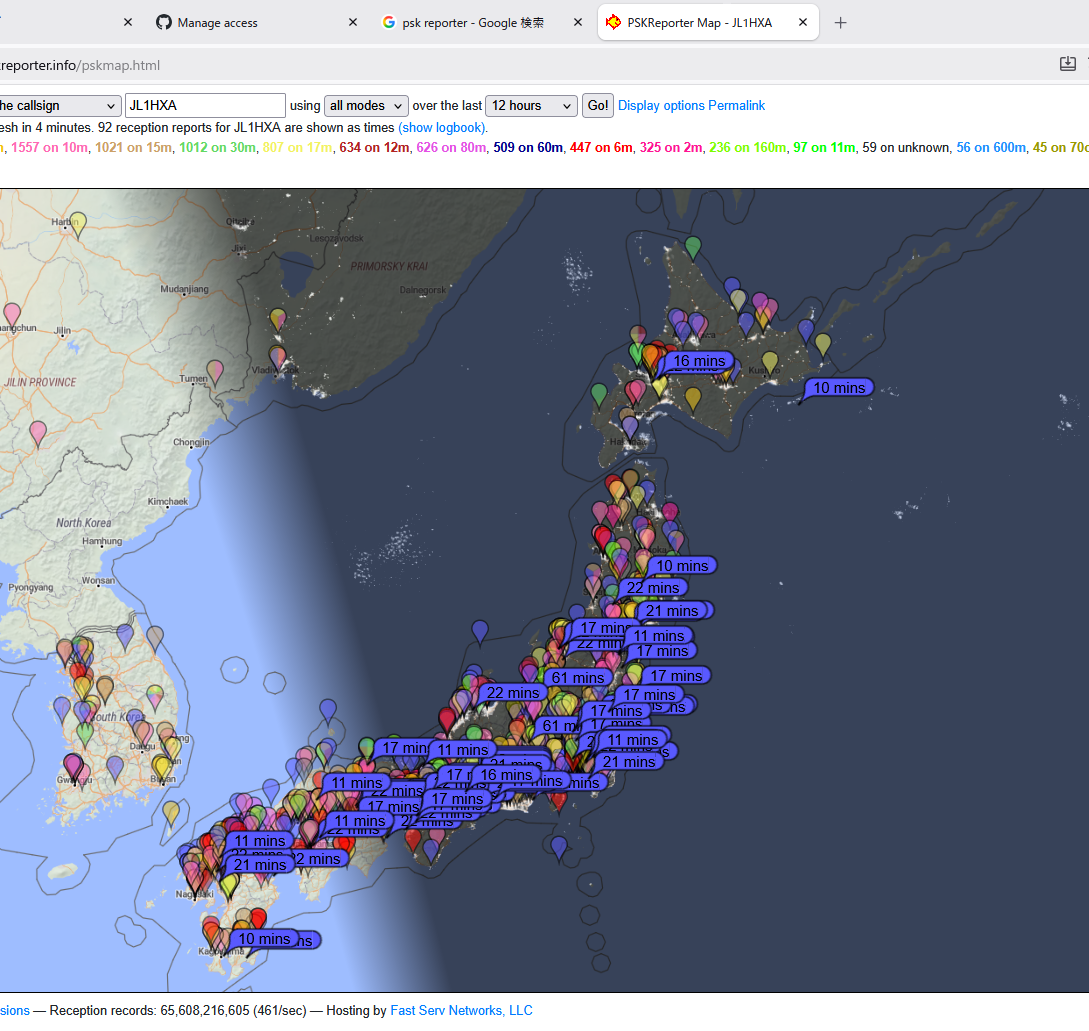
Task: Close the PSKReporter Map tab
Action: 802,22
